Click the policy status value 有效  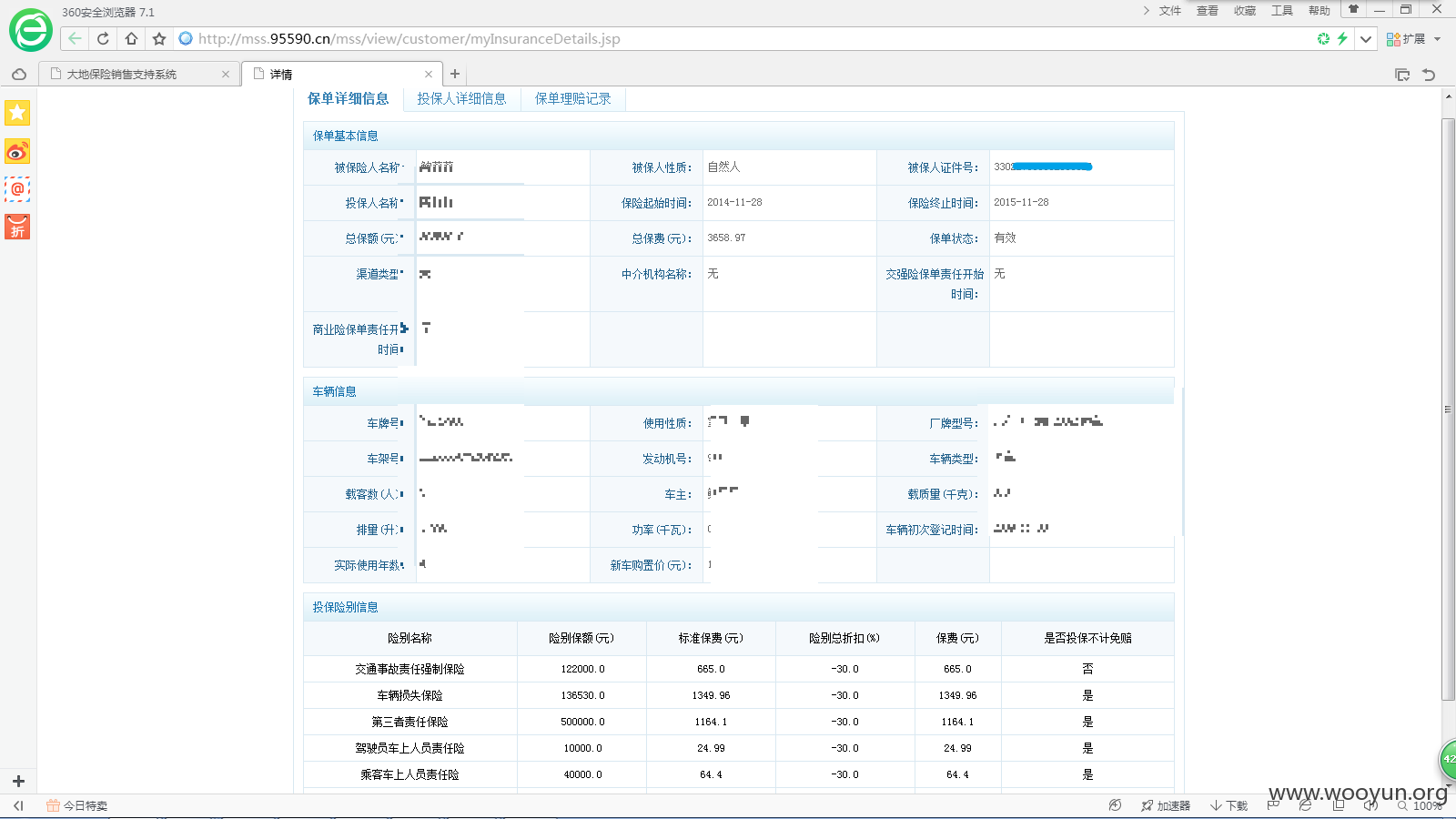click(1005, 238)
